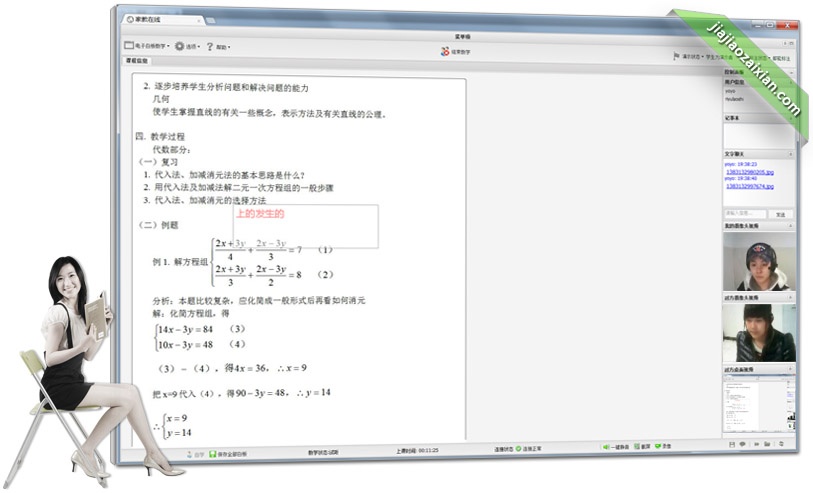The height and width of the screenshot is (493, 813).
Task: Click the chat timestamp yoyo 19:38:40
Action: (x=741, y=178)
